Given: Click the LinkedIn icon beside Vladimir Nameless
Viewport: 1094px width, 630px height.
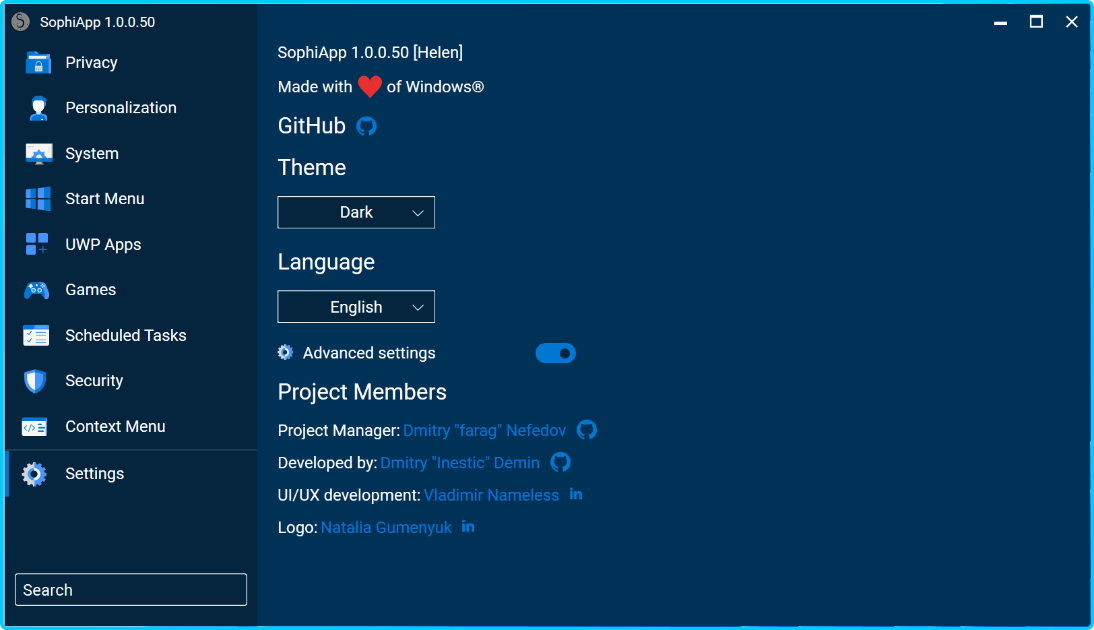Looking at the screenshot, I should 576,494.
